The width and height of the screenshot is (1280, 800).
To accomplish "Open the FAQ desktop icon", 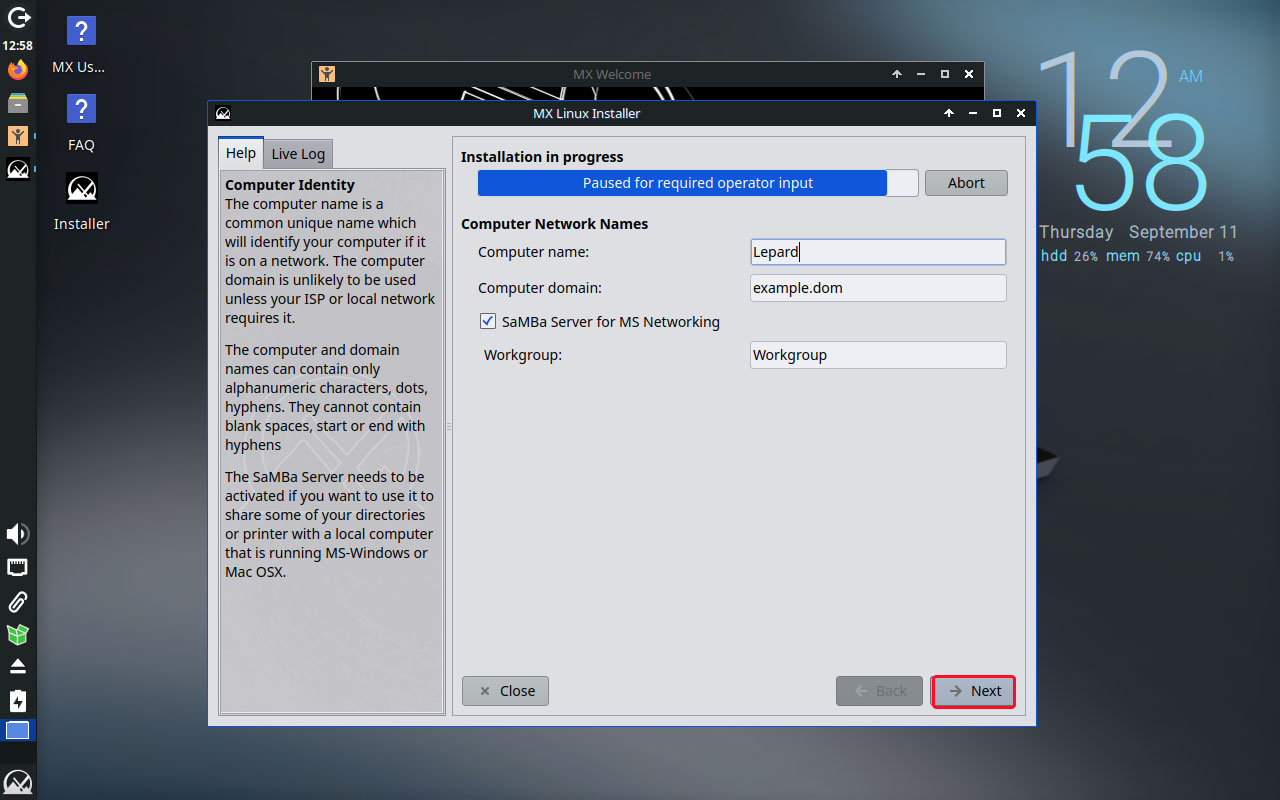I will (81, 122).
